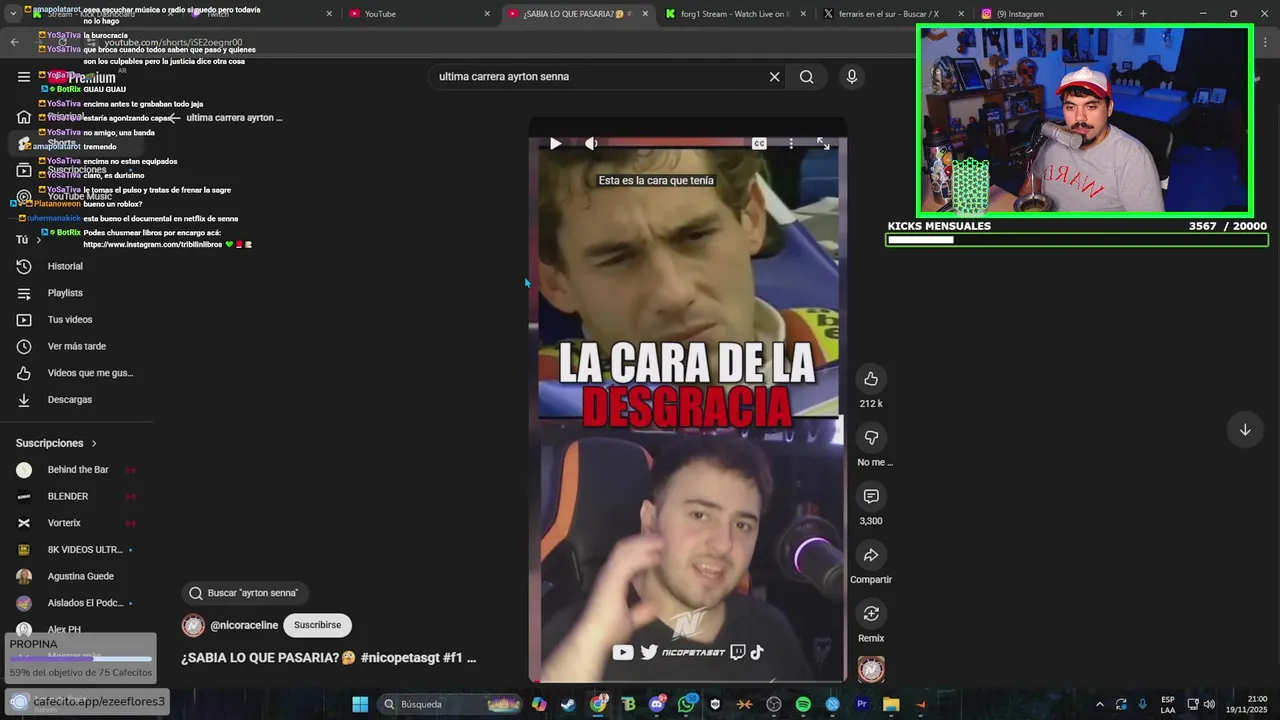Start voice search with the microphone
The image size is (1280, 720).
[852, 77]
